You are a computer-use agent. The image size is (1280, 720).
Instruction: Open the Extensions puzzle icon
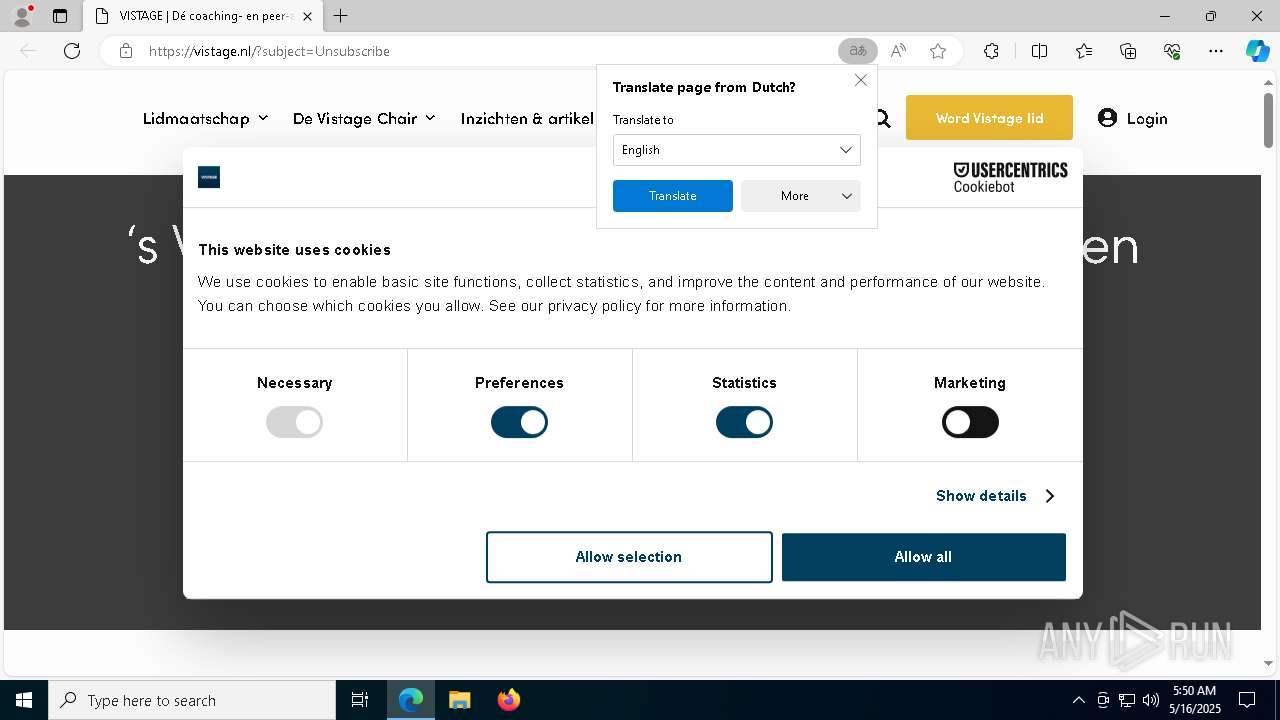coord(991,51)
